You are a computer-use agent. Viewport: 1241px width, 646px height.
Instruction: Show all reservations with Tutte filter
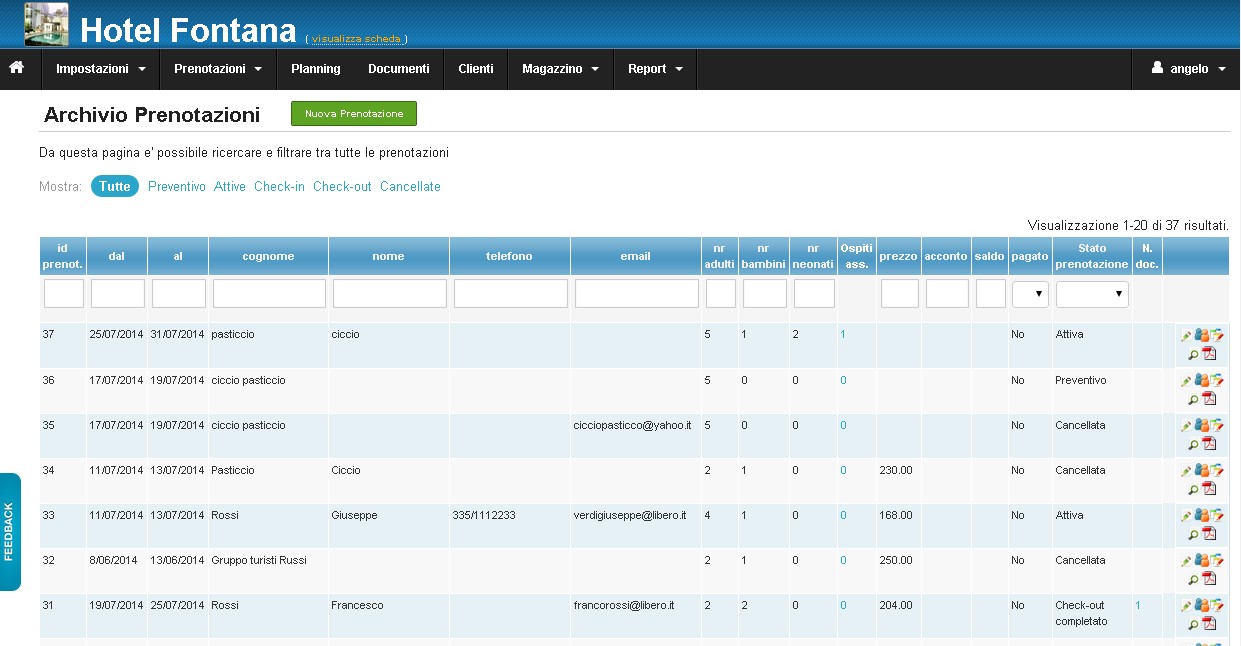tap(115, 187)
